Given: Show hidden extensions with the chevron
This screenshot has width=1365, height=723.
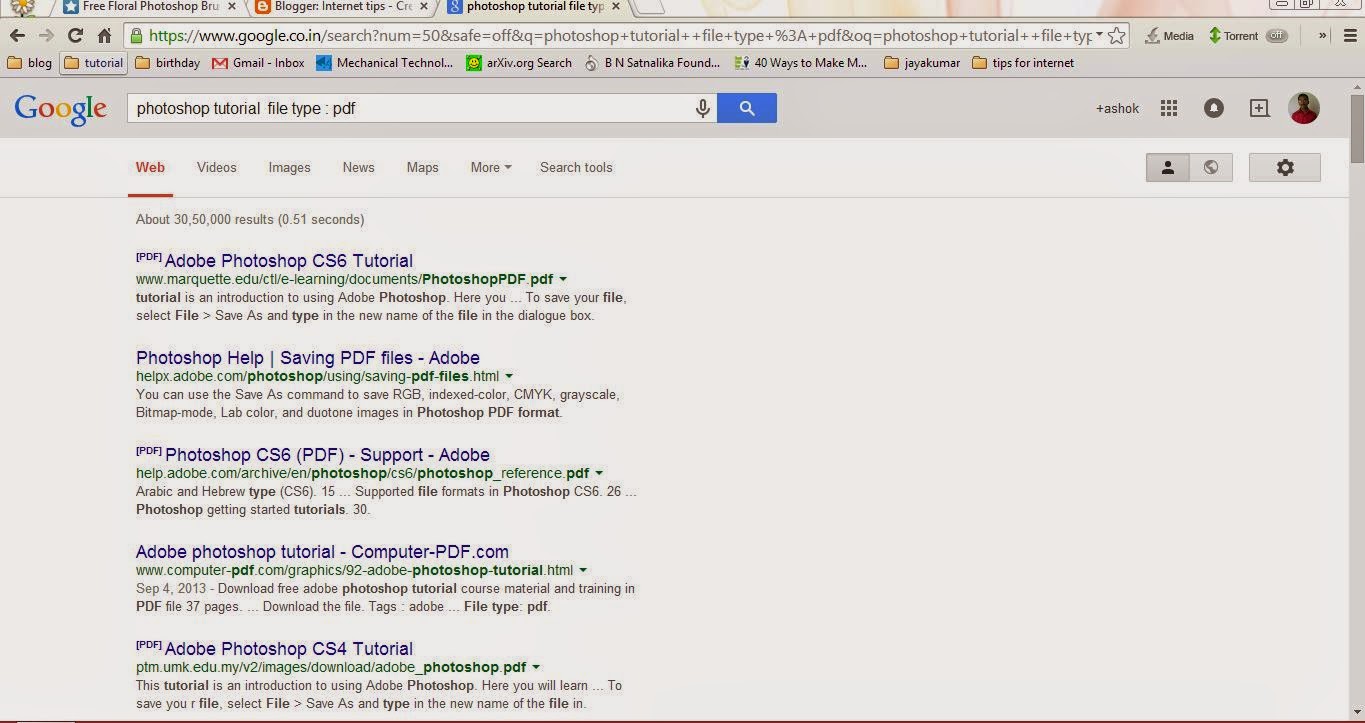Looking at the screenshot, I should (1322, 36).
